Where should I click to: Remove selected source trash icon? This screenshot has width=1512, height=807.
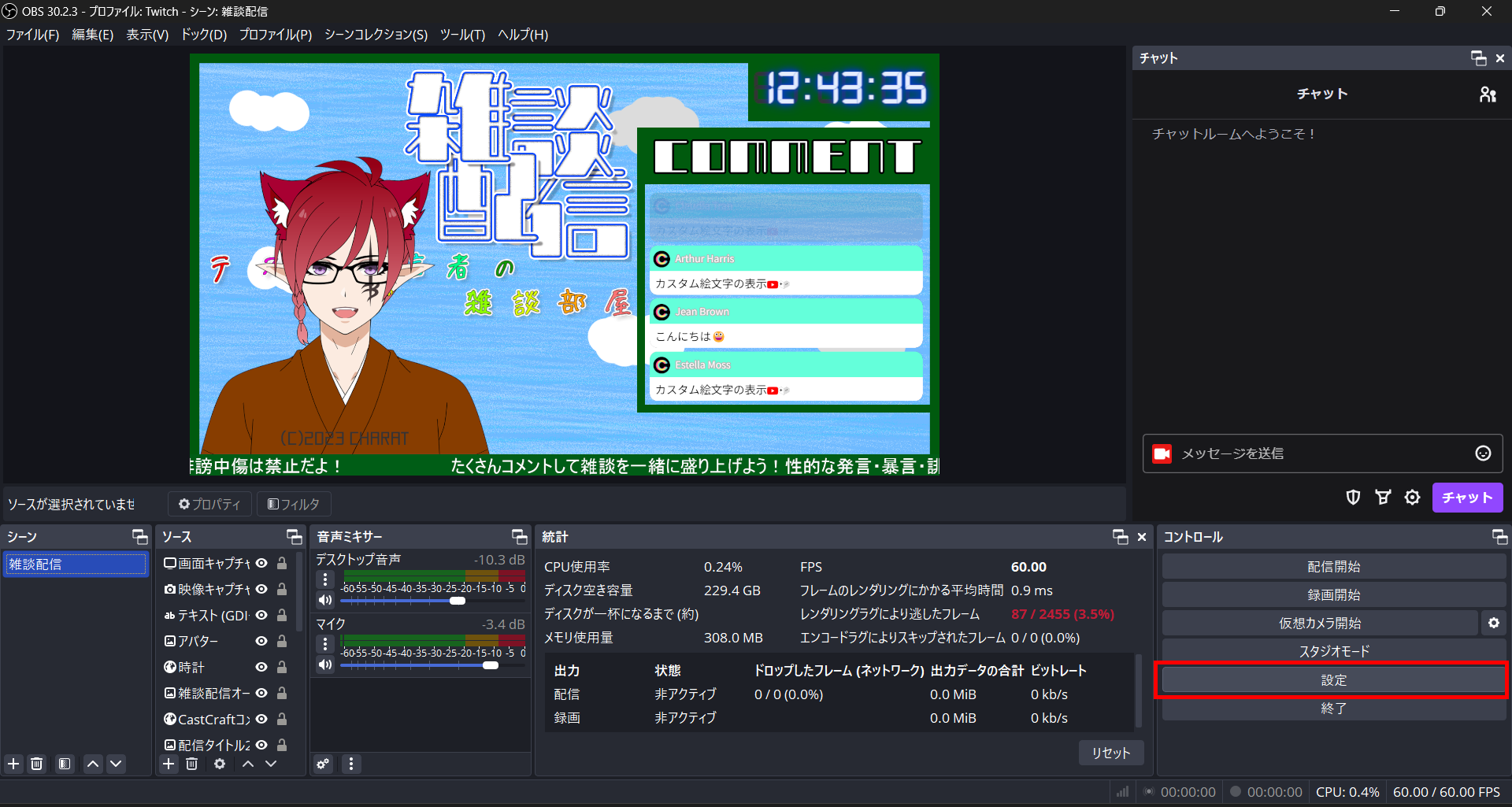point(192,764)
